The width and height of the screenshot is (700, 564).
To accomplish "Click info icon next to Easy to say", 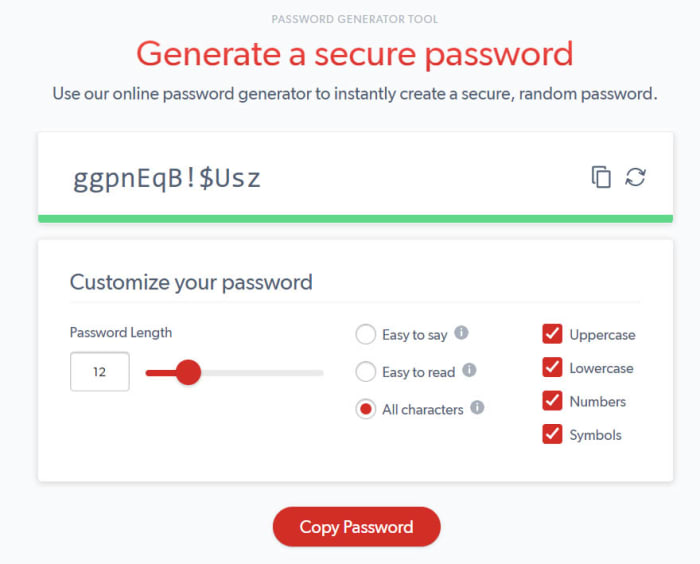I will 462,333.
